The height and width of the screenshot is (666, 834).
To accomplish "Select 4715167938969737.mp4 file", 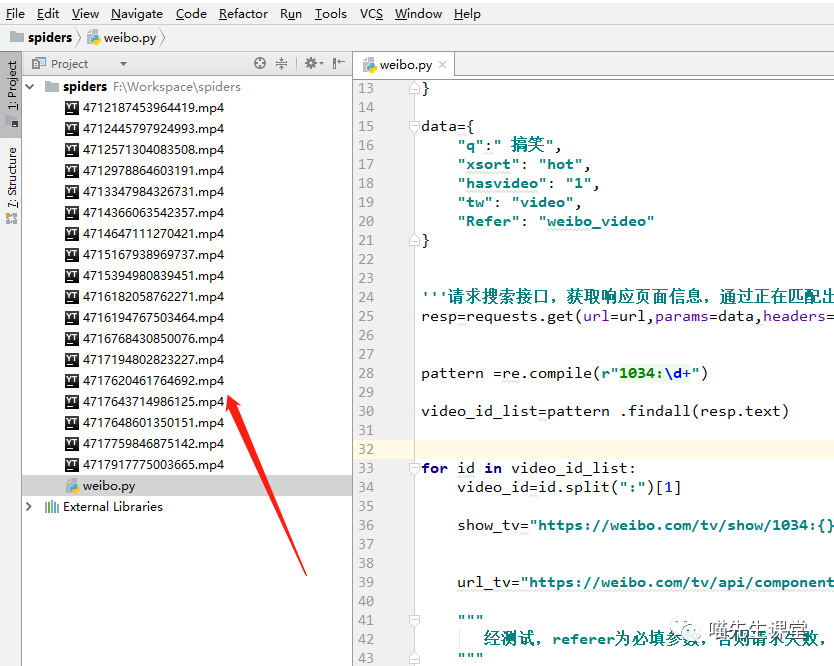I will 153,255.
